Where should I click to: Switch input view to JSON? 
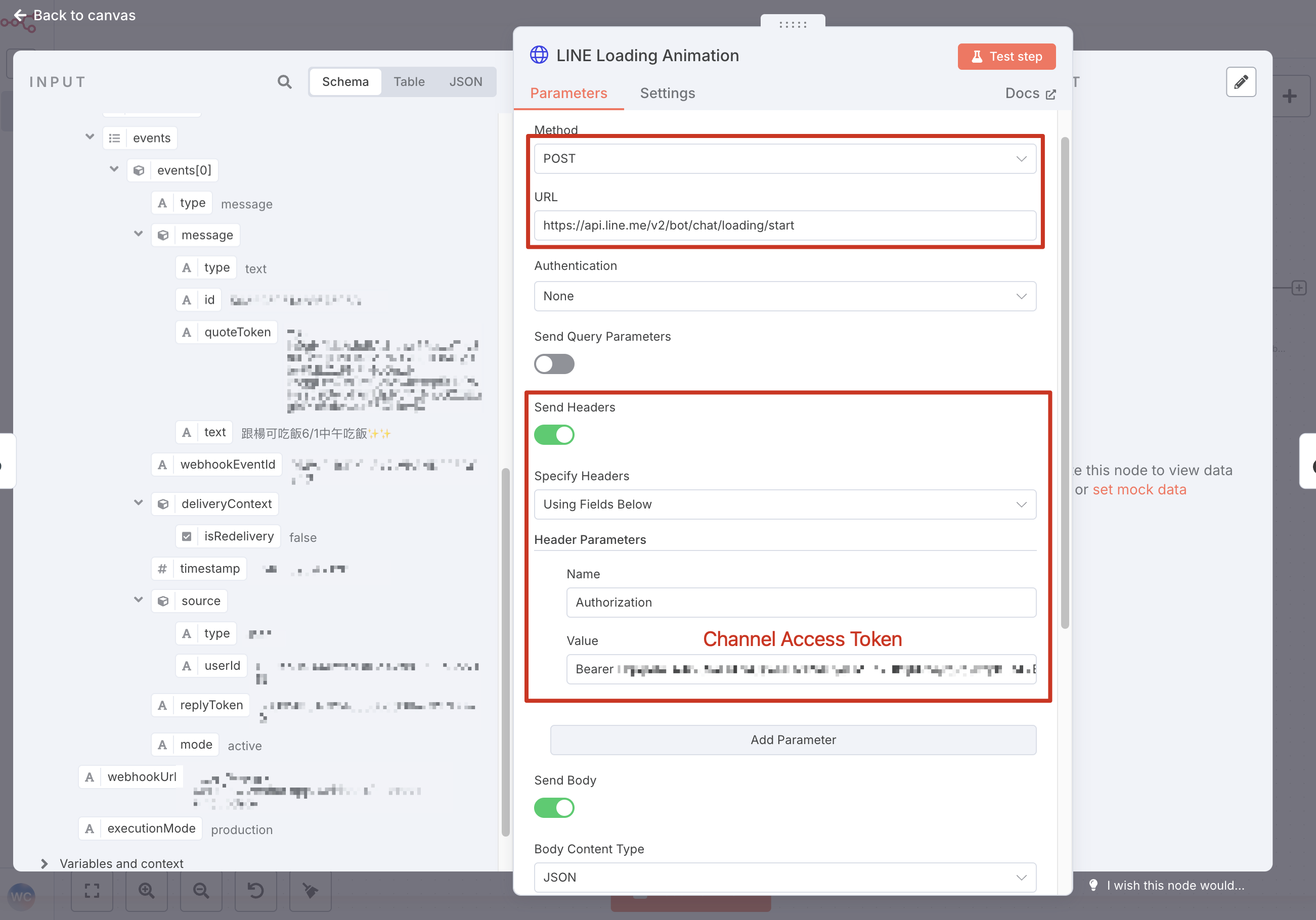coord(466,82)
